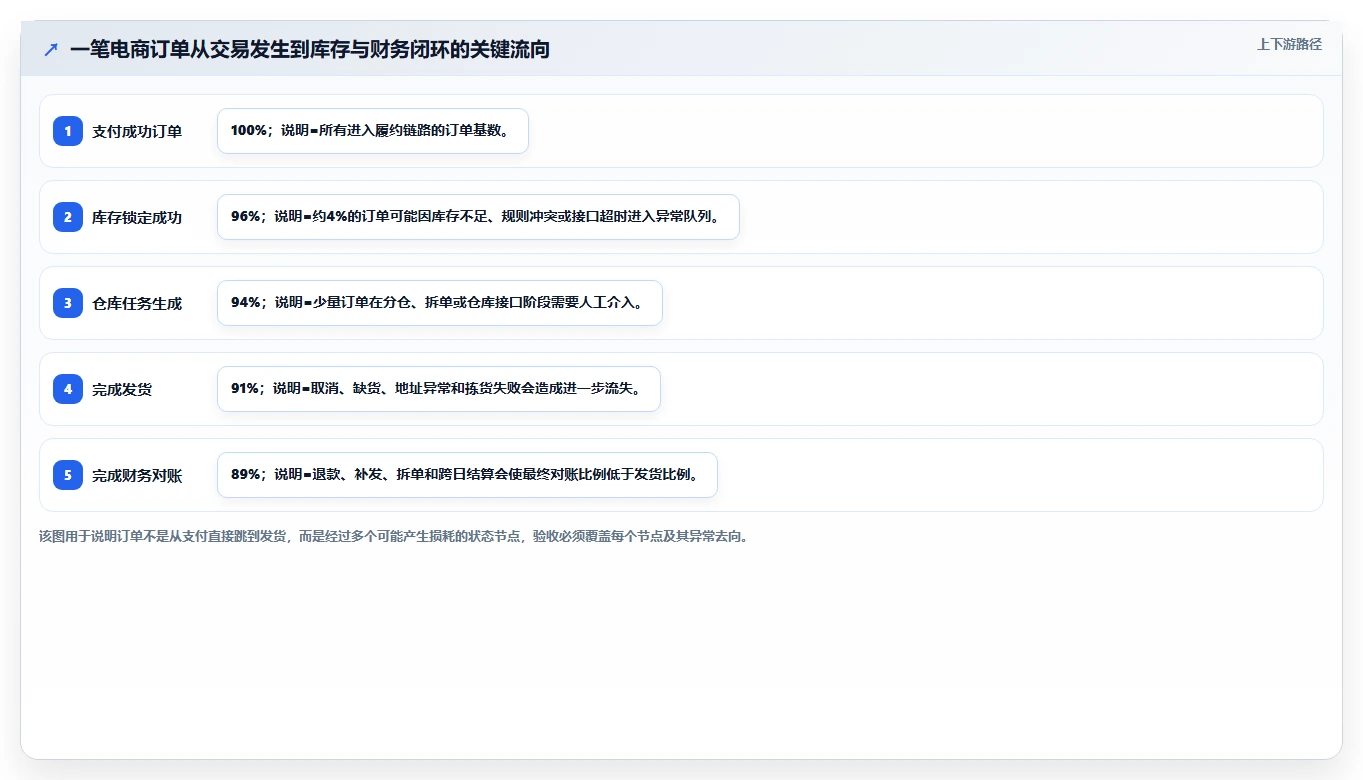Screen dimensions: 1363x780
Task: Click the 上下游路径 label at top right
Action: 1289,44
